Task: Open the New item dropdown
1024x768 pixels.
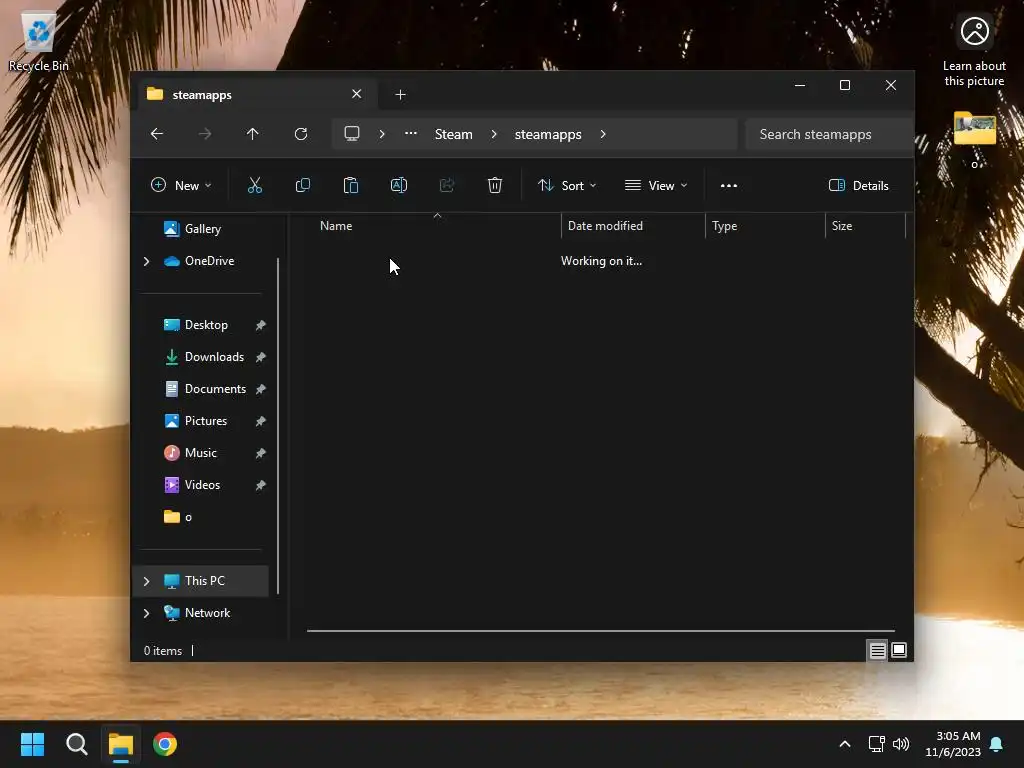Action: tap(181, 185)
